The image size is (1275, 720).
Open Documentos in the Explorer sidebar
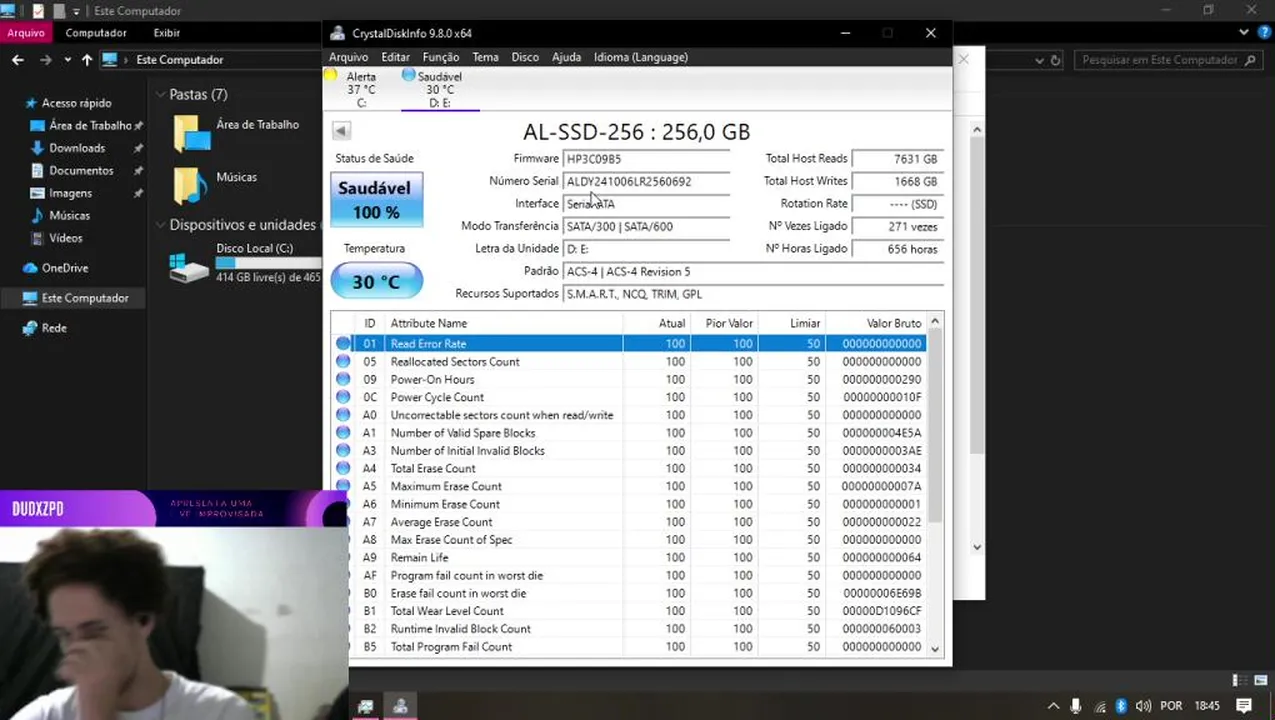(81, 171)
